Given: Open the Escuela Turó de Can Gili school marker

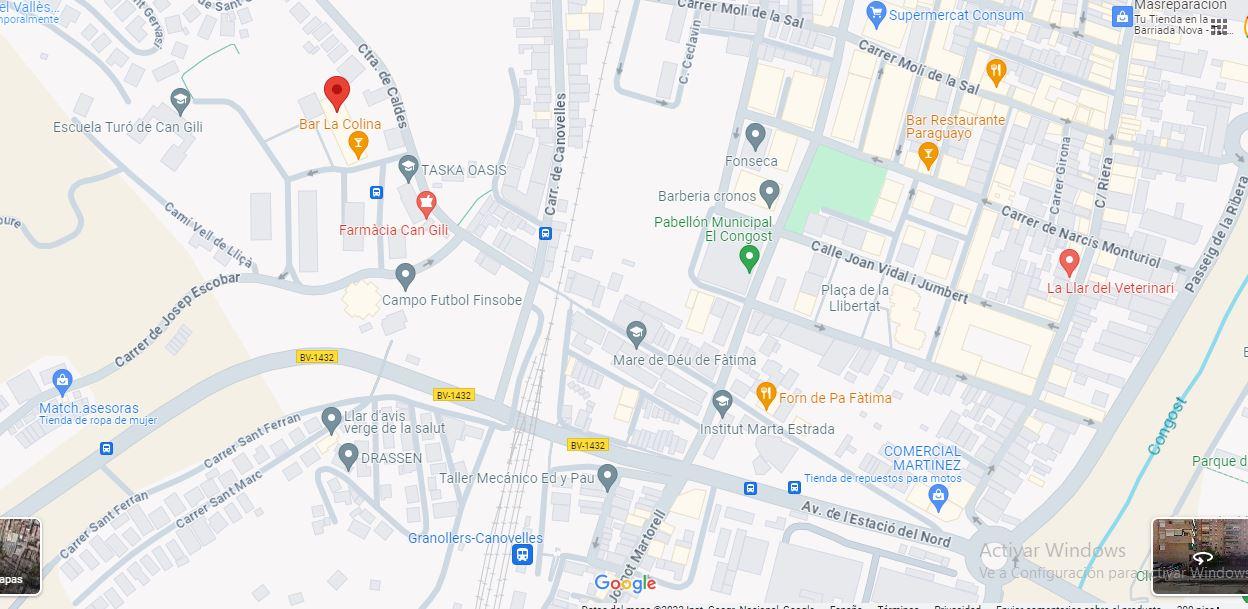Looking at the screenshot, I should [x=180, y=100].
